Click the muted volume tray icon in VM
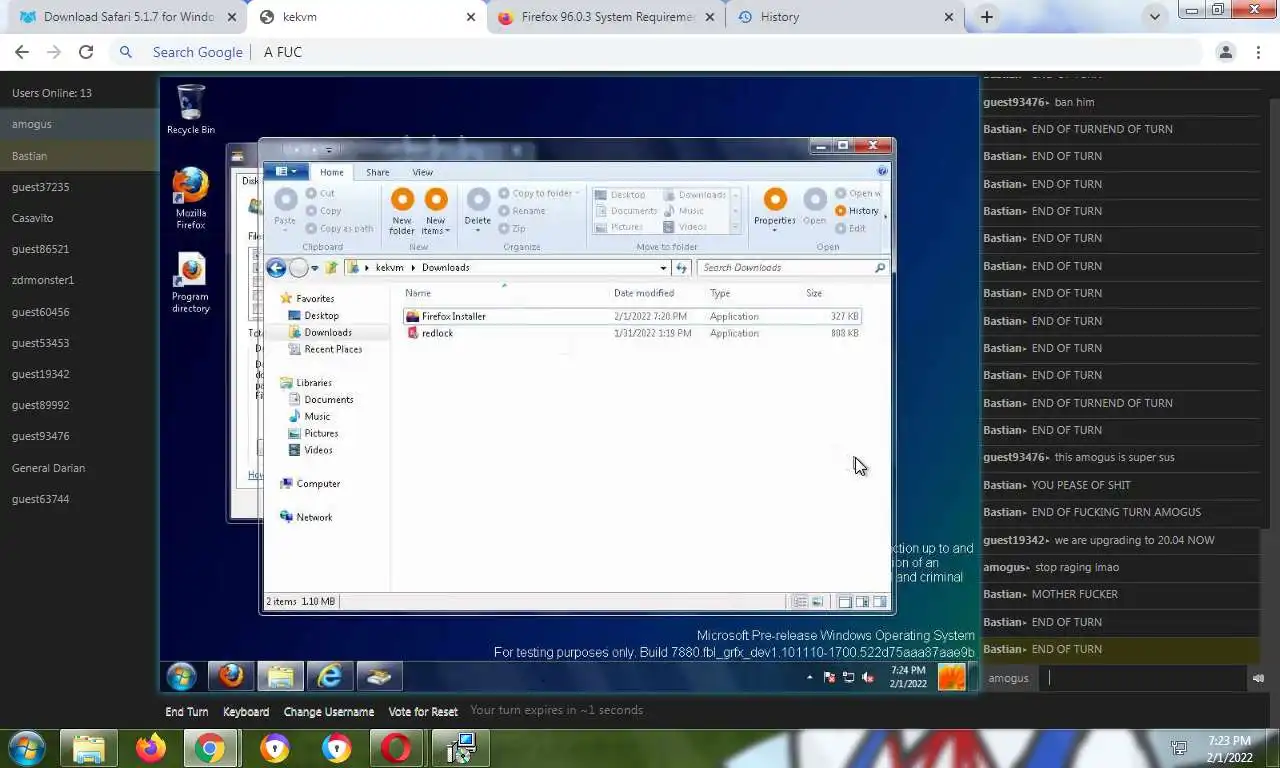Screen dimensions: 1280x768 867,677
